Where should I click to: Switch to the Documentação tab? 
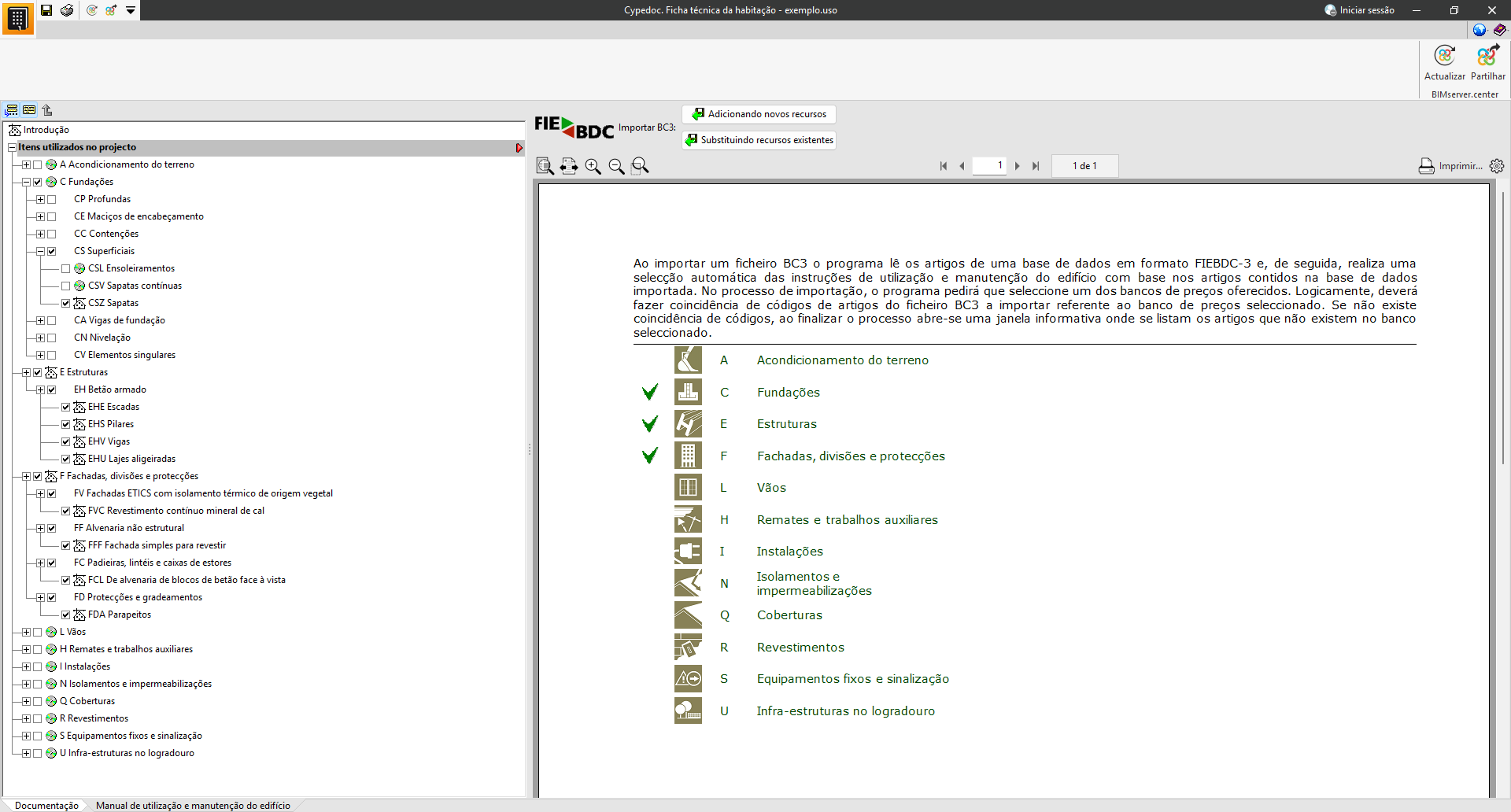(x=46, y=806)
